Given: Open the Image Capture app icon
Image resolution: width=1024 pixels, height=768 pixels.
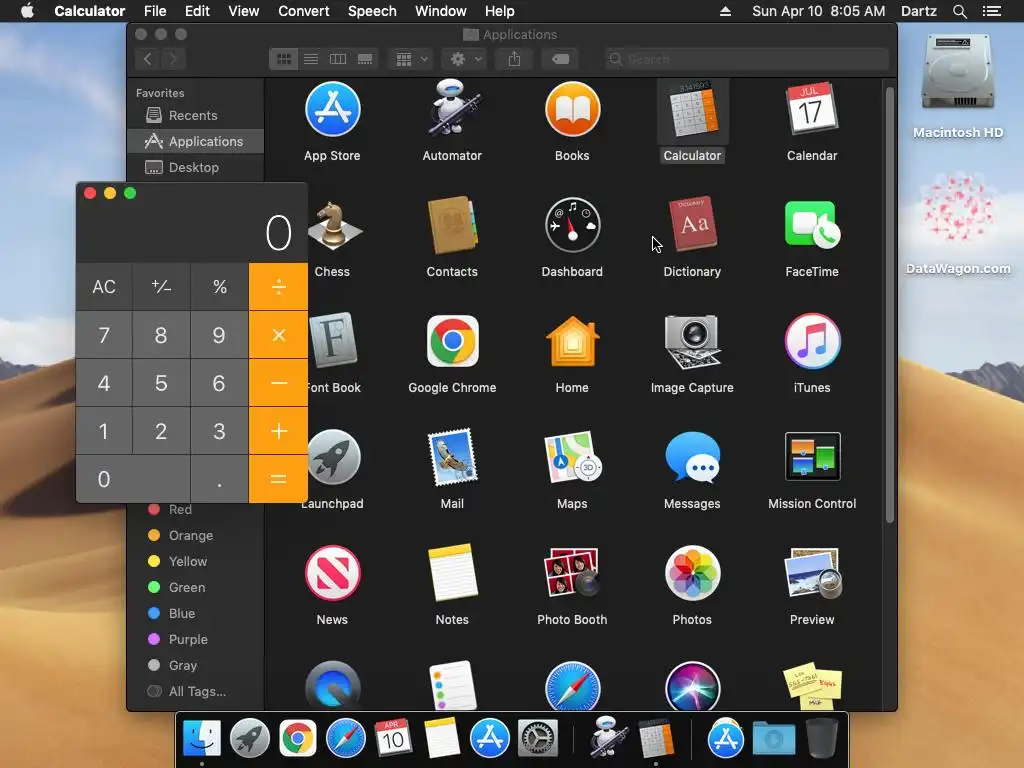Looking at the screenshot, I should pyautogui.click(x=692, y=342).
